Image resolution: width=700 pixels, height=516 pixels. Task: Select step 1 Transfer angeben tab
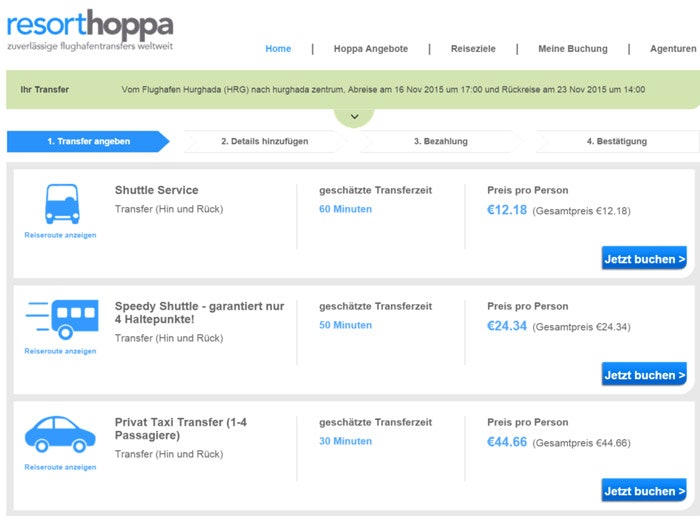[x=88, y=141]
